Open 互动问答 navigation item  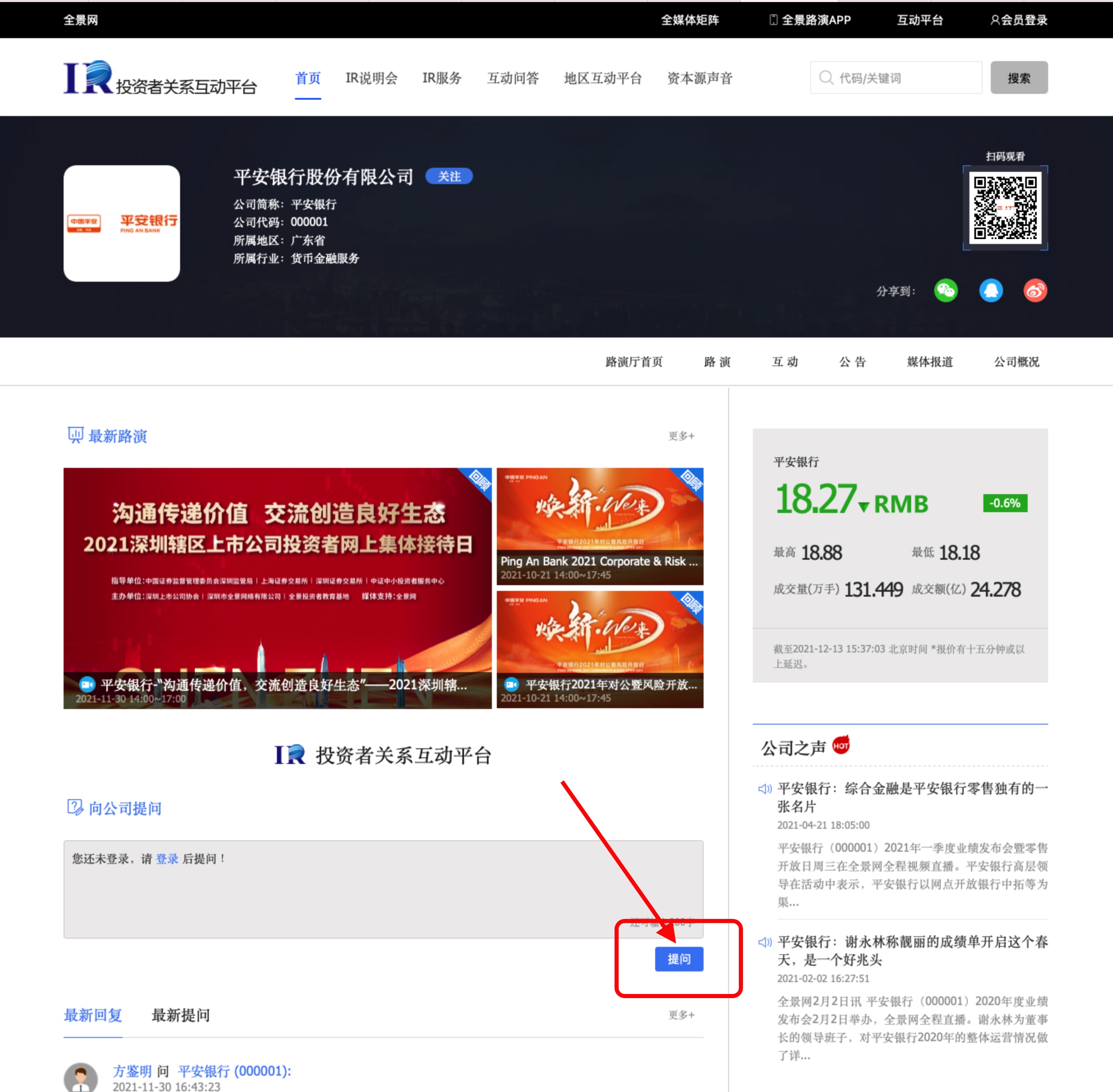[x=513, y=79]
